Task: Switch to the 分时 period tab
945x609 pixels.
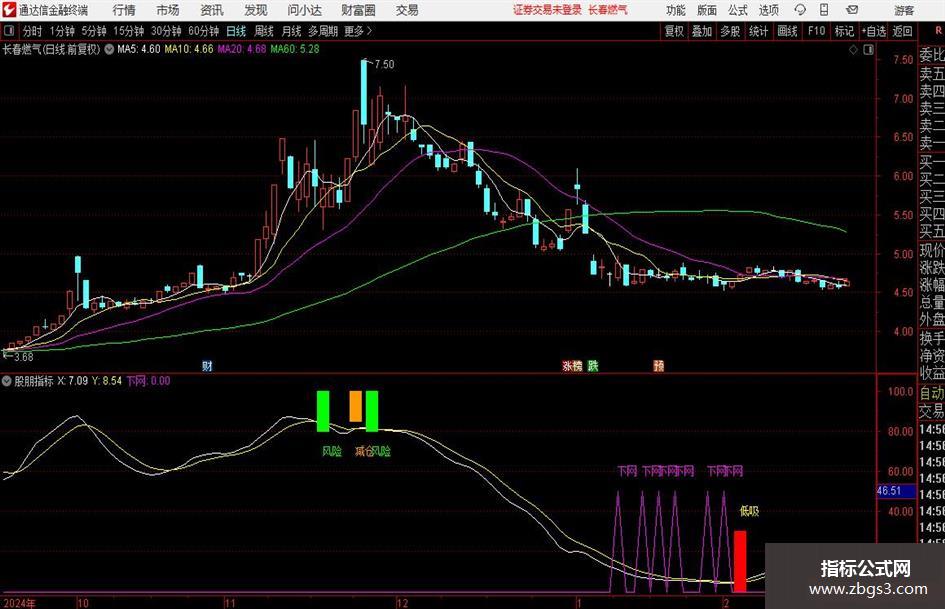Action: 33,31
